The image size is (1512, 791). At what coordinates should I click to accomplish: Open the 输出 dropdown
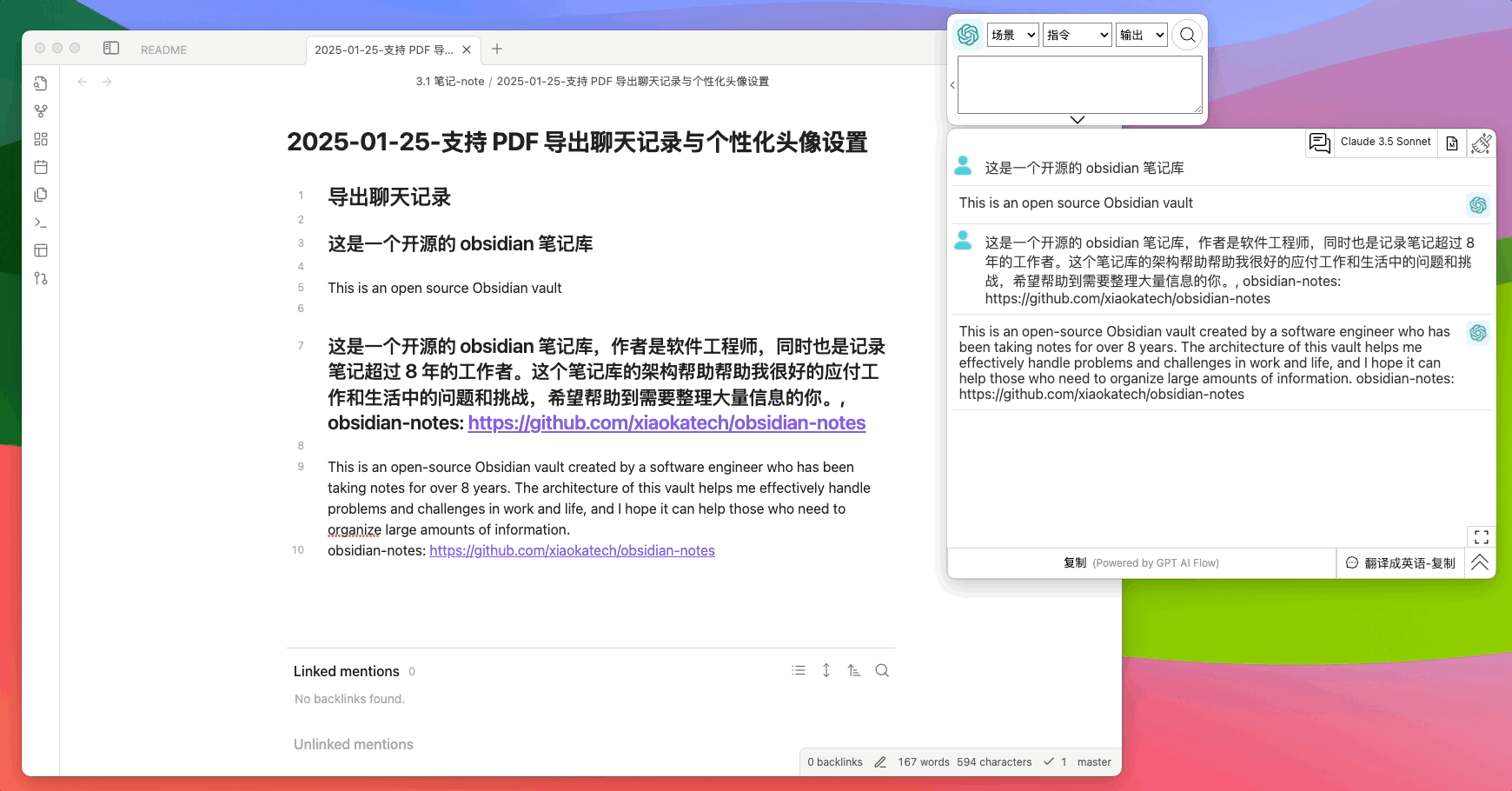pos(1142,35)
